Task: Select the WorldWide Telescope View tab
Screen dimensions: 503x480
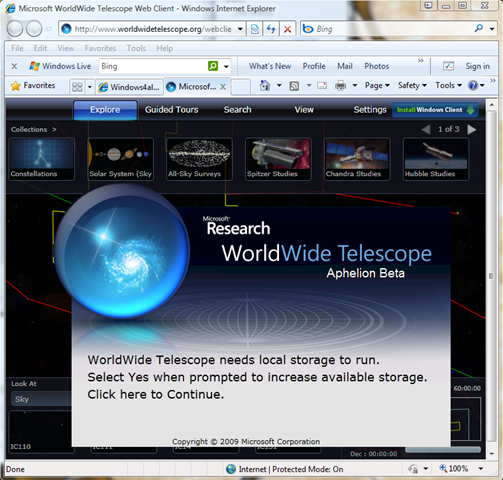Action: [304, 110]
